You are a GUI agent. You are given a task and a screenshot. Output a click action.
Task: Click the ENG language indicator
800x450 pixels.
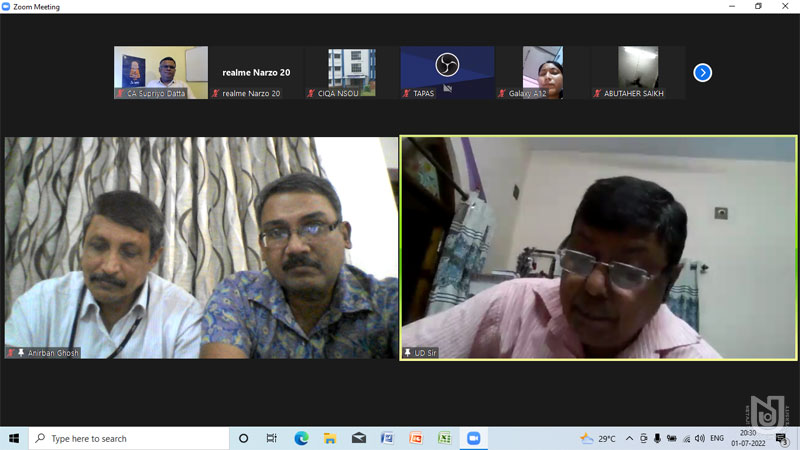(x=715, y=438)
